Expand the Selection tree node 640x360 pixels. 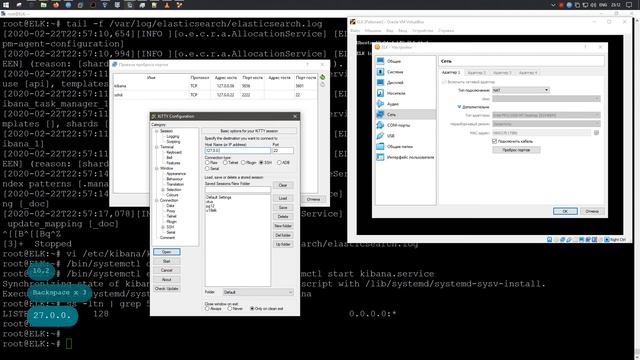pyautogui.click(x=163, y=189)
